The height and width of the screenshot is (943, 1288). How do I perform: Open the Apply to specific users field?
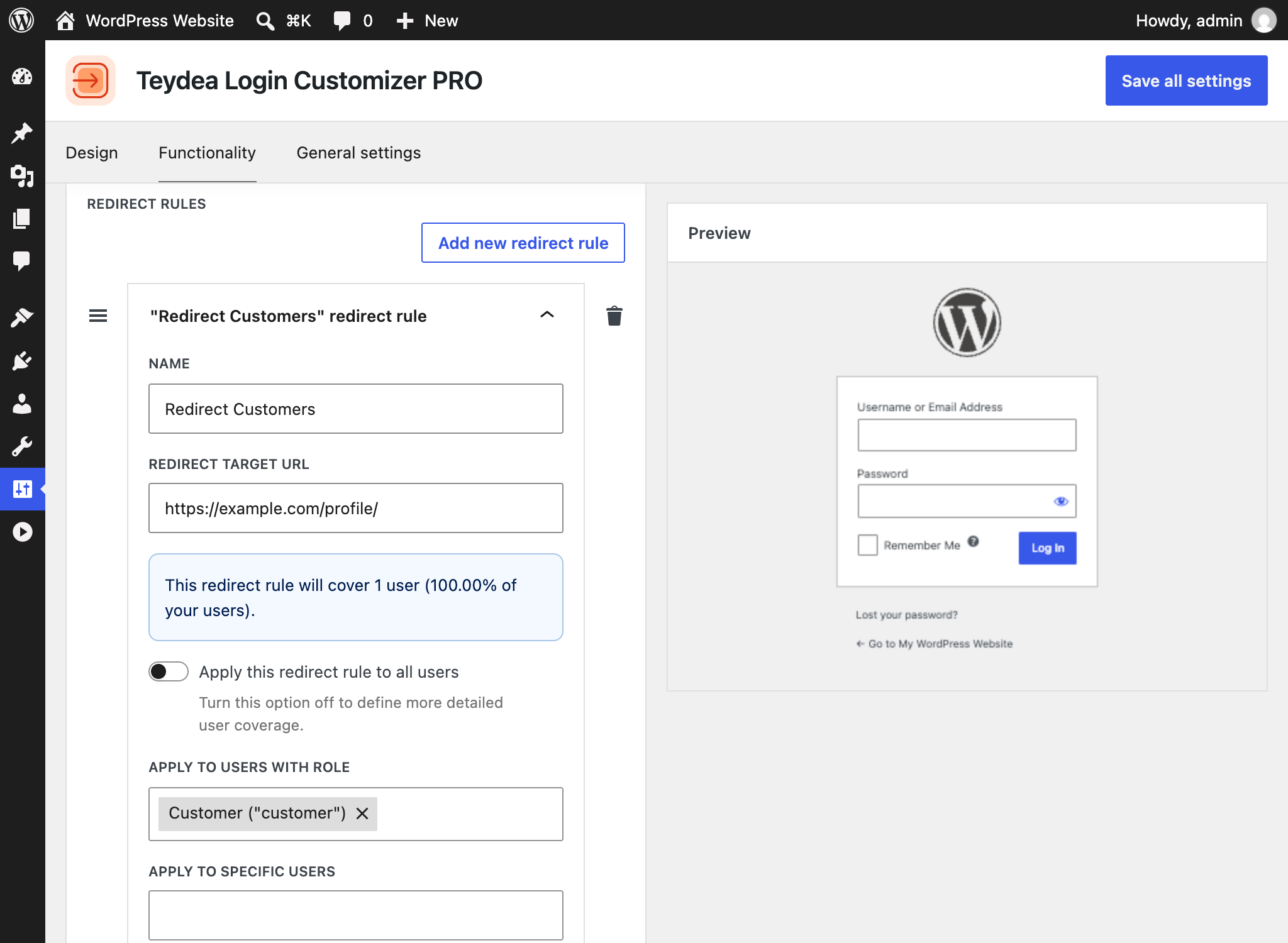(x=356, y=915)
